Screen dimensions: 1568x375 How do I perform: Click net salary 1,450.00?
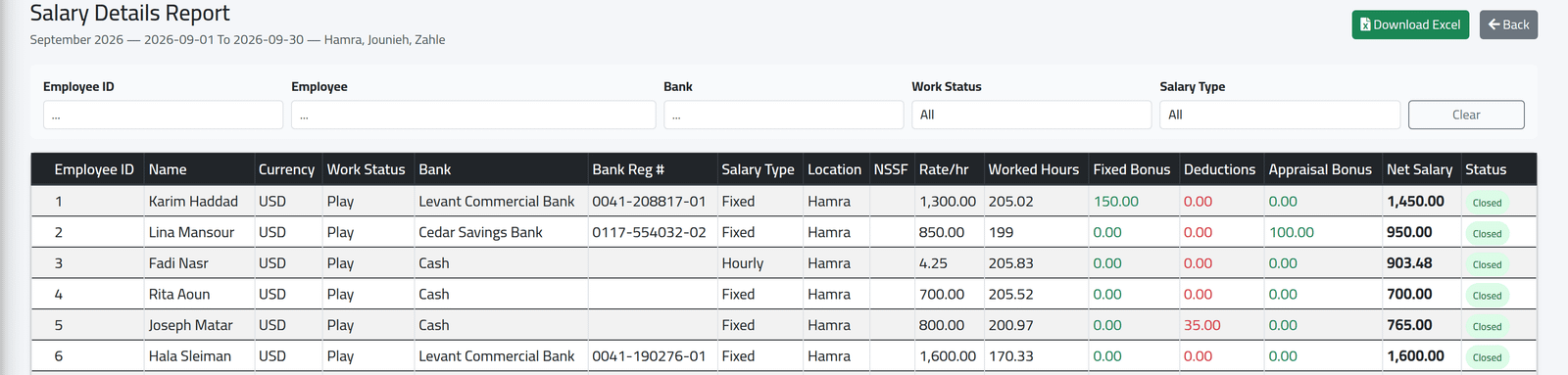coord(1415,201)
